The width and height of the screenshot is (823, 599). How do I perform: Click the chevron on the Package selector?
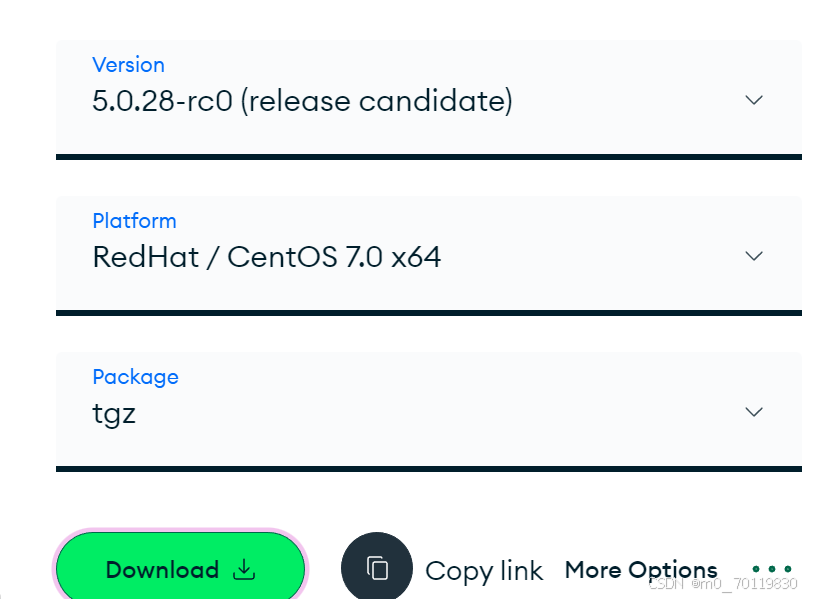pos(753,412)
